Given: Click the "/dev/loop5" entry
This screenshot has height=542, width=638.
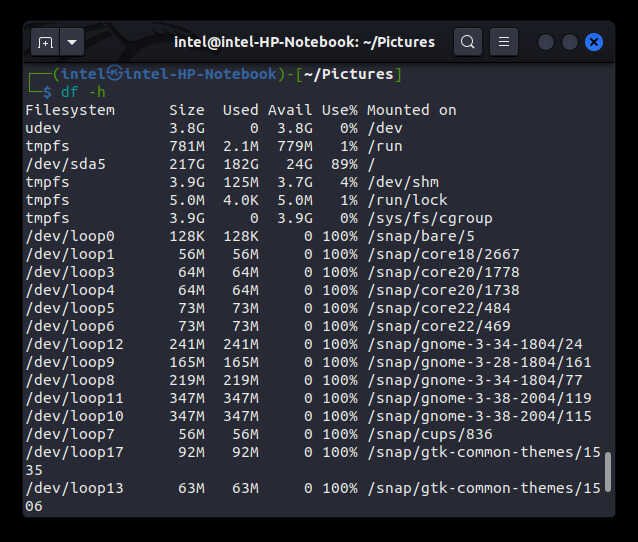Looking at the screenshot, I should pyautogui.click(x=70, y=308).
